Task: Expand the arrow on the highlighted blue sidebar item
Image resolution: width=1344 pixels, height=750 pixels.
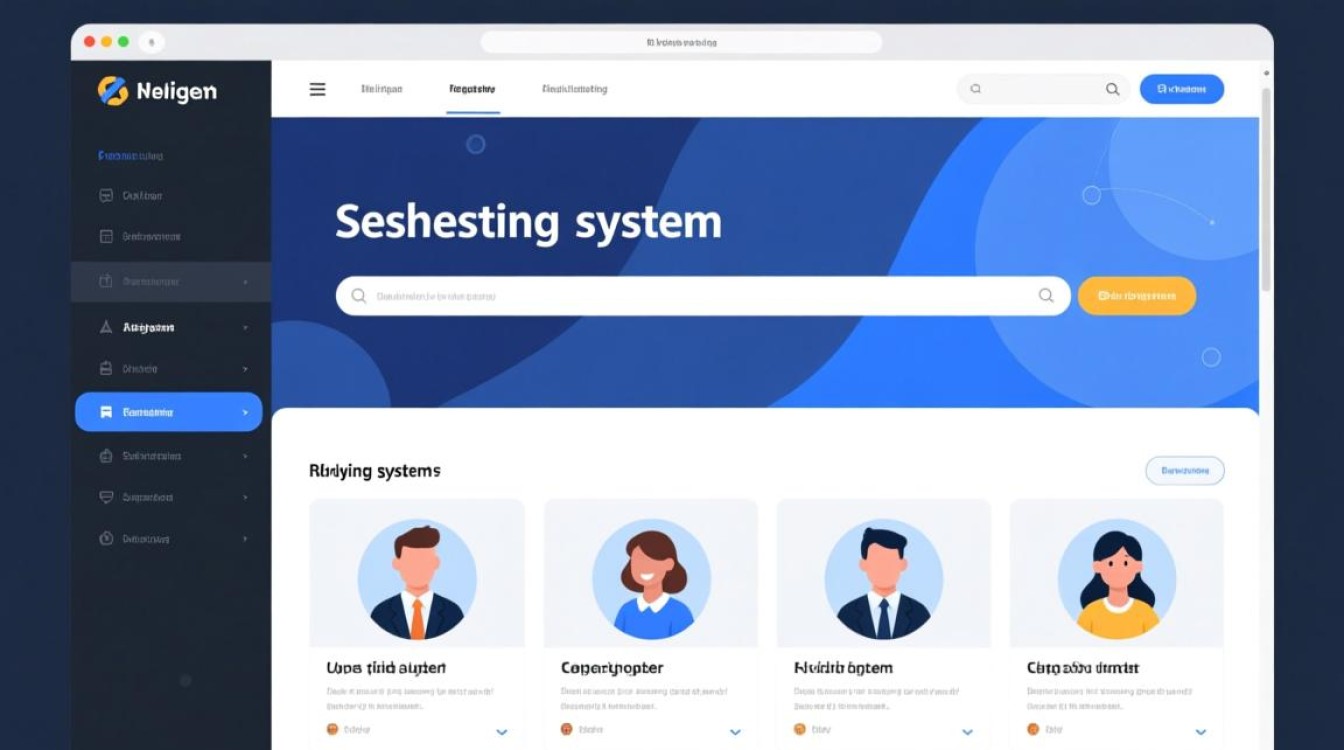Action: click(245, 412)
